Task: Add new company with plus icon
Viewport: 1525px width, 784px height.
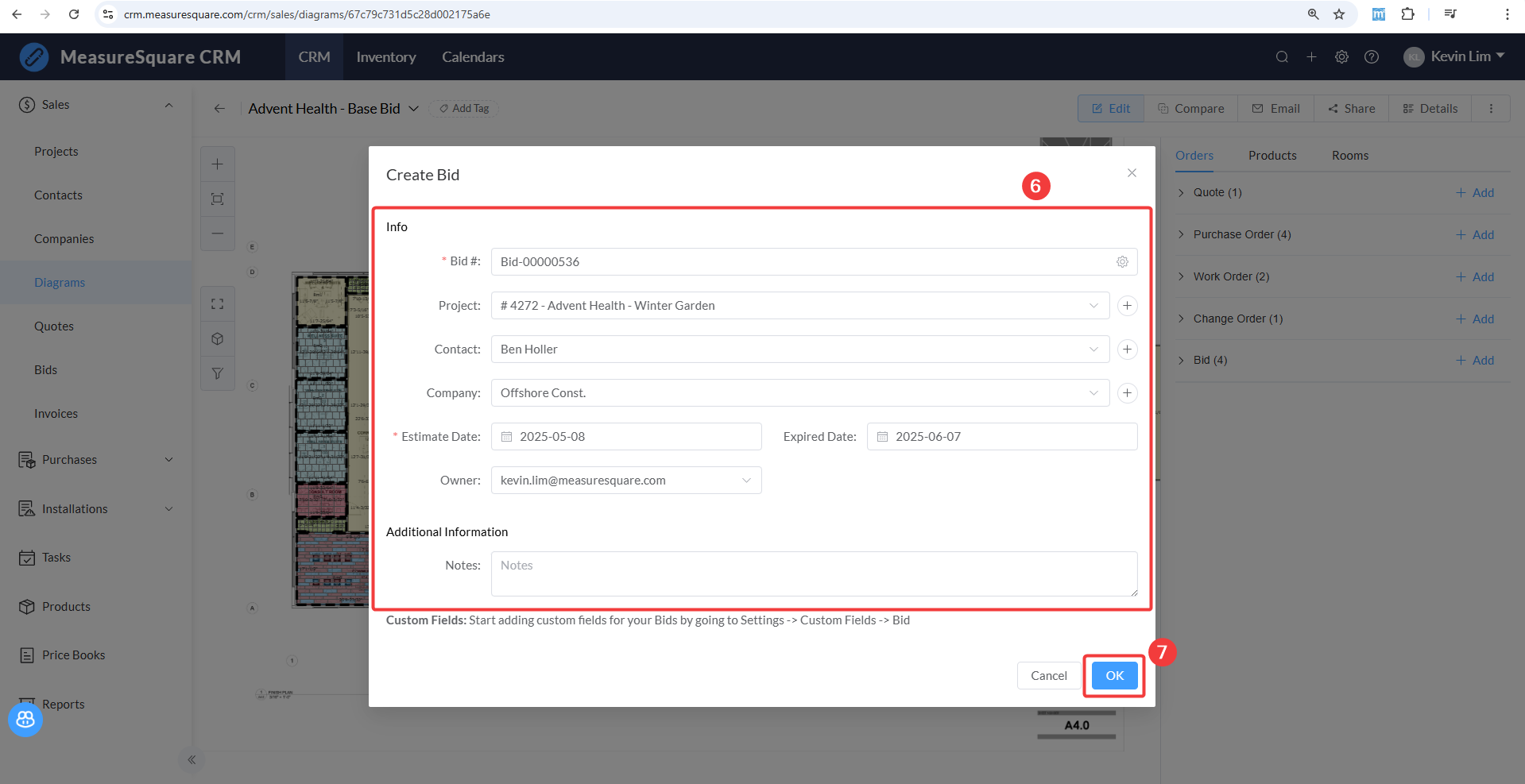Action: click(1127, 393)
